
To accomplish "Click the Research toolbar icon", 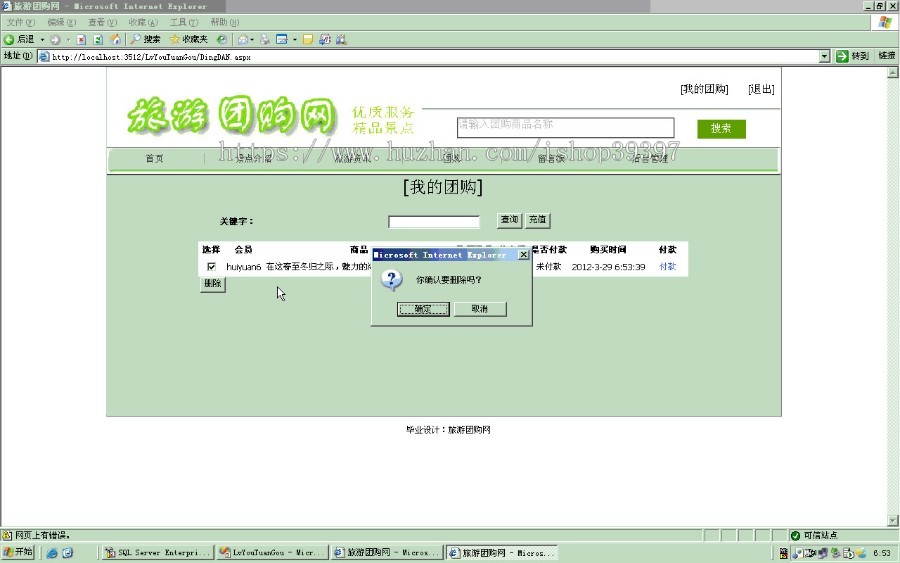I will pyautogui.click(x=342, y=40).
